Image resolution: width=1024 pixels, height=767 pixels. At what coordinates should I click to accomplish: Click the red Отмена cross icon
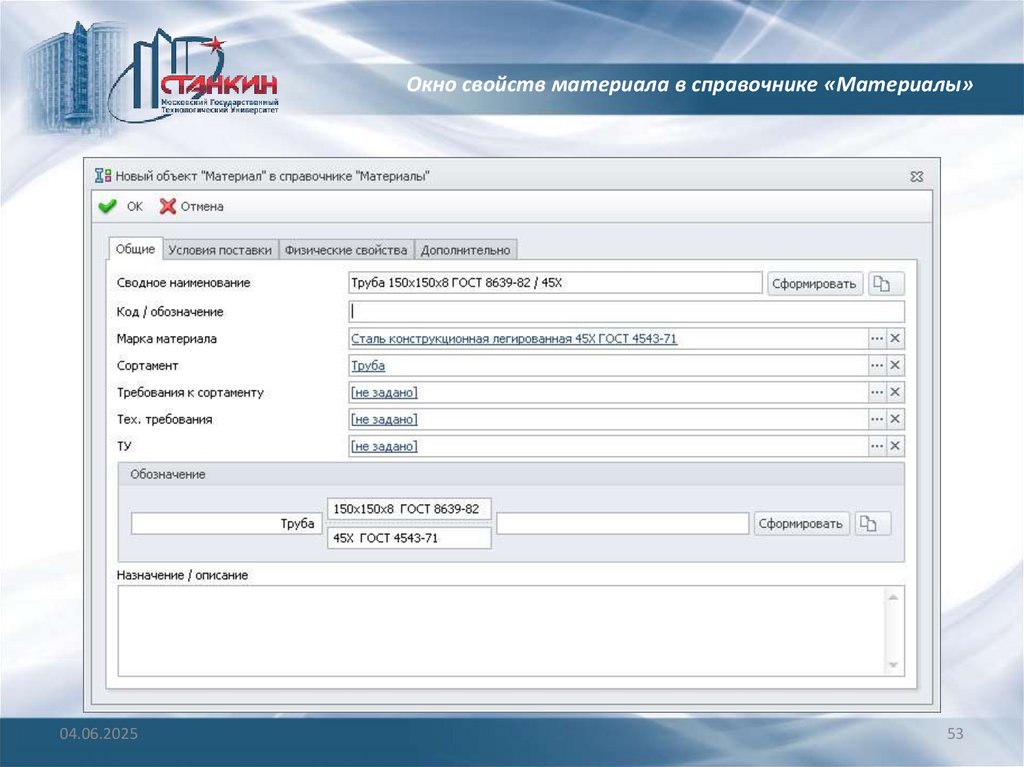[168, 206]
